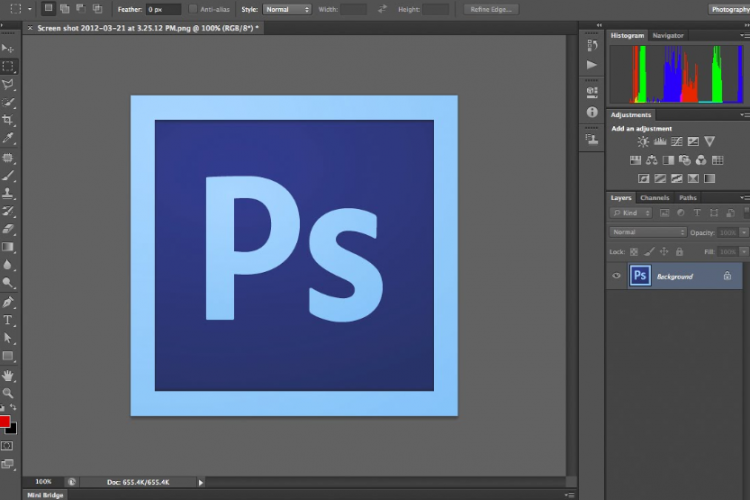Select the Eraser tool
The width and height of the screenshot is (750, 500).
(8, 229)
